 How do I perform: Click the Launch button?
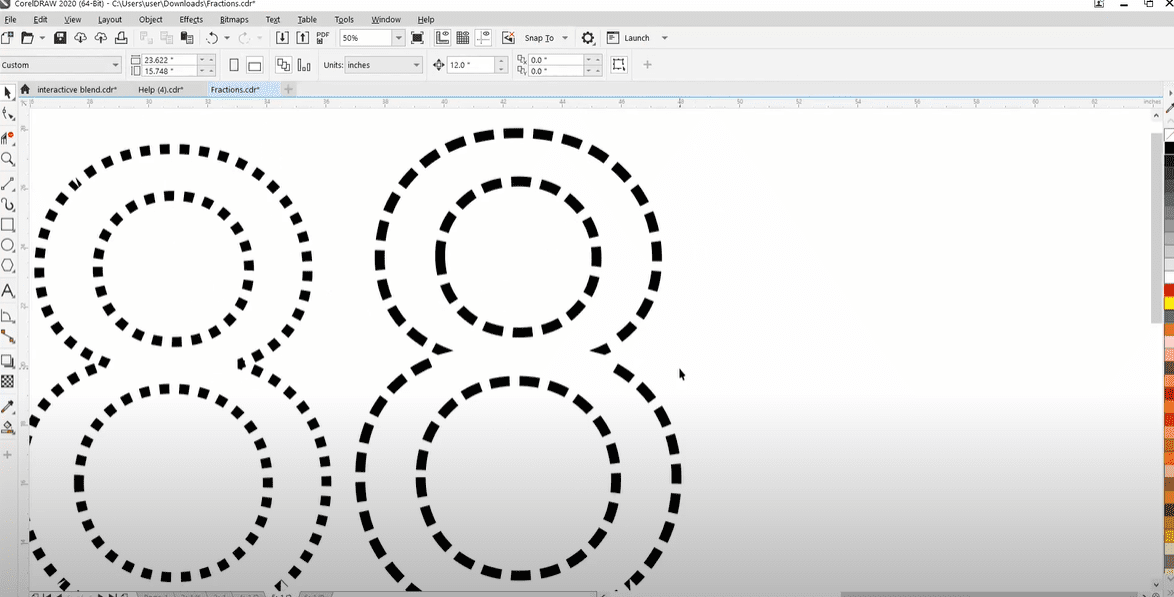[629, 38]
